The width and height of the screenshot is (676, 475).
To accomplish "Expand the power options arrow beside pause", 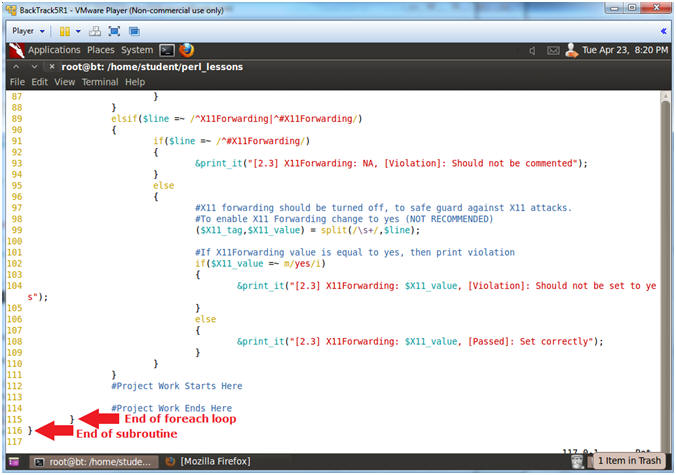I will [78, 31].
